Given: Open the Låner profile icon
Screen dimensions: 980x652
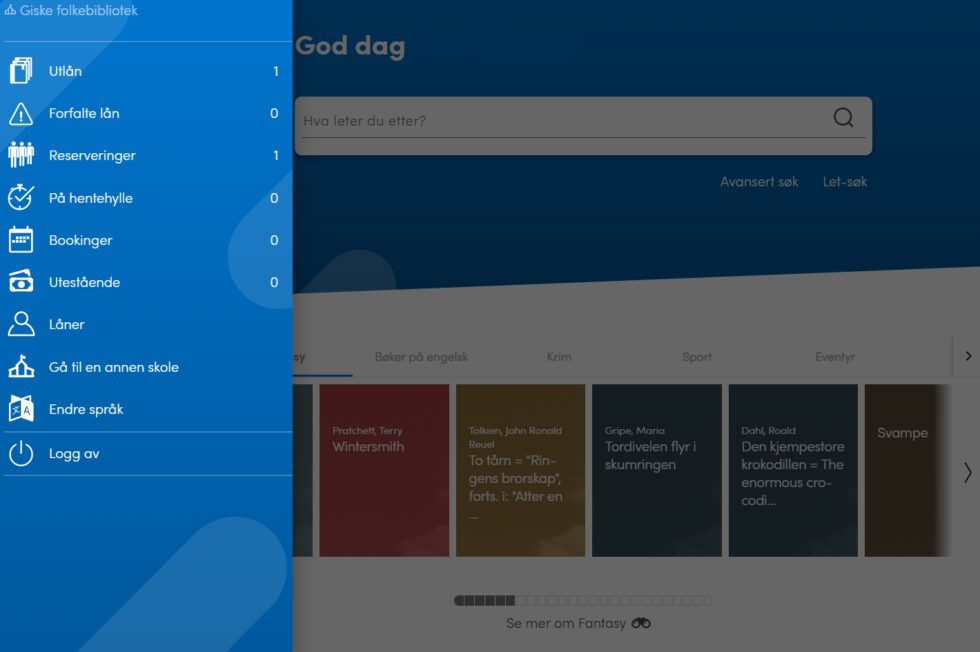Looking at the screenshot, I should [21, 325].
